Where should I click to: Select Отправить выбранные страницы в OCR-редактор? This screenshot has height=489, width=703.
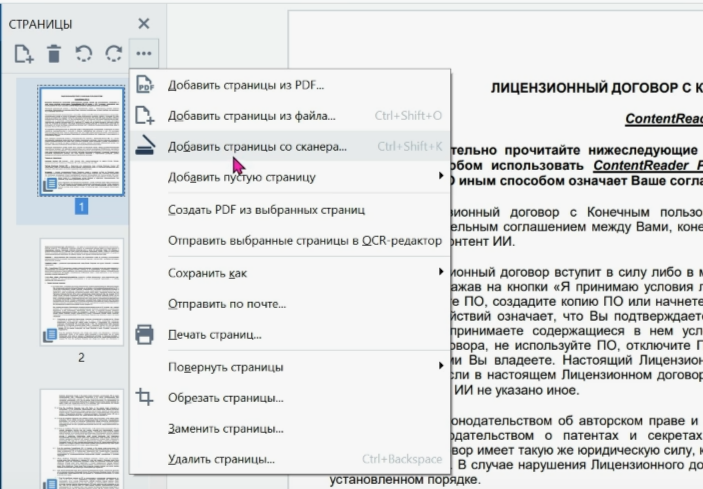coord(290,241)
